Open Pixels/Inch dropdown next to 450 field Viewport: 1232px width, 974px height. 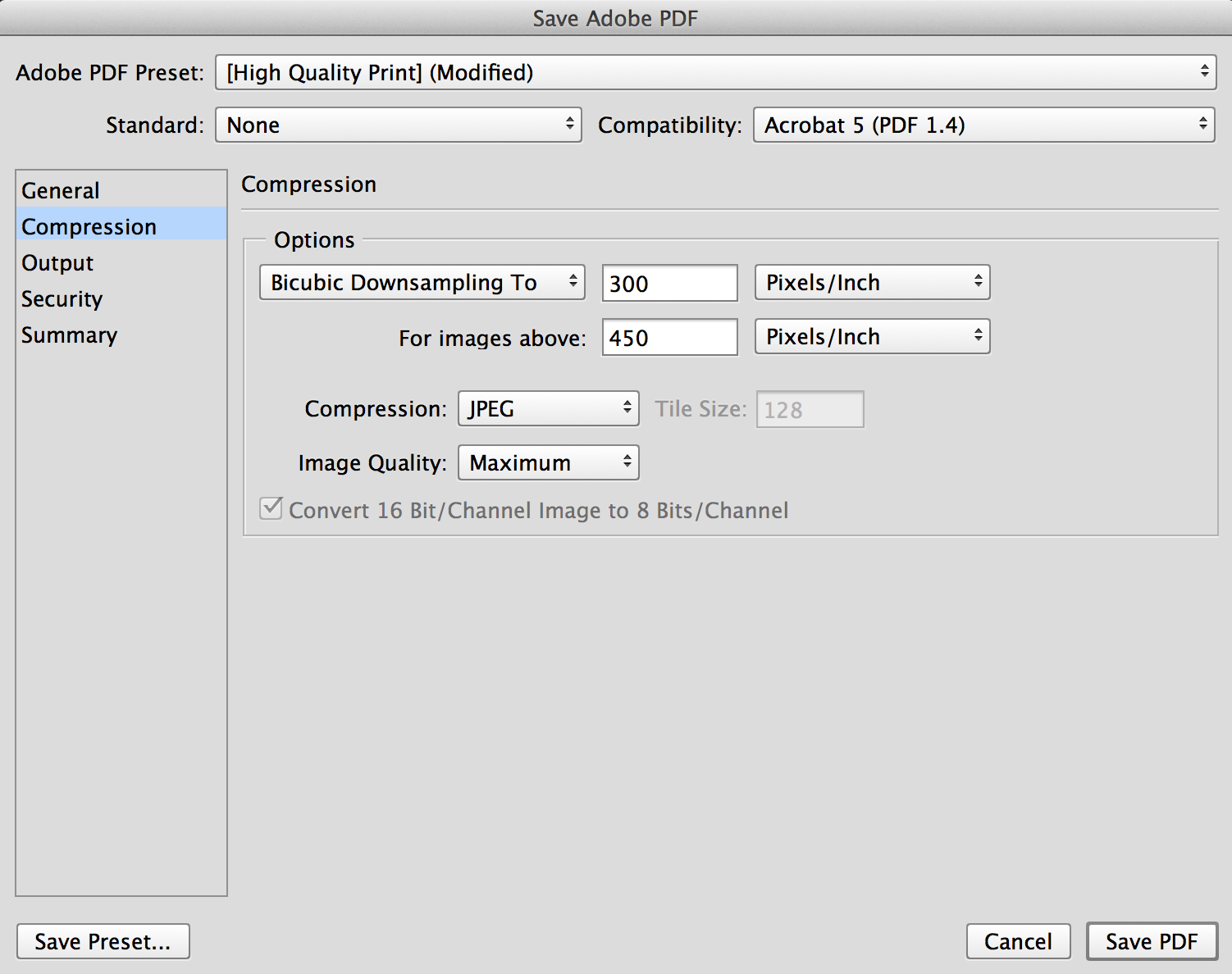click(x=873, y=336)
